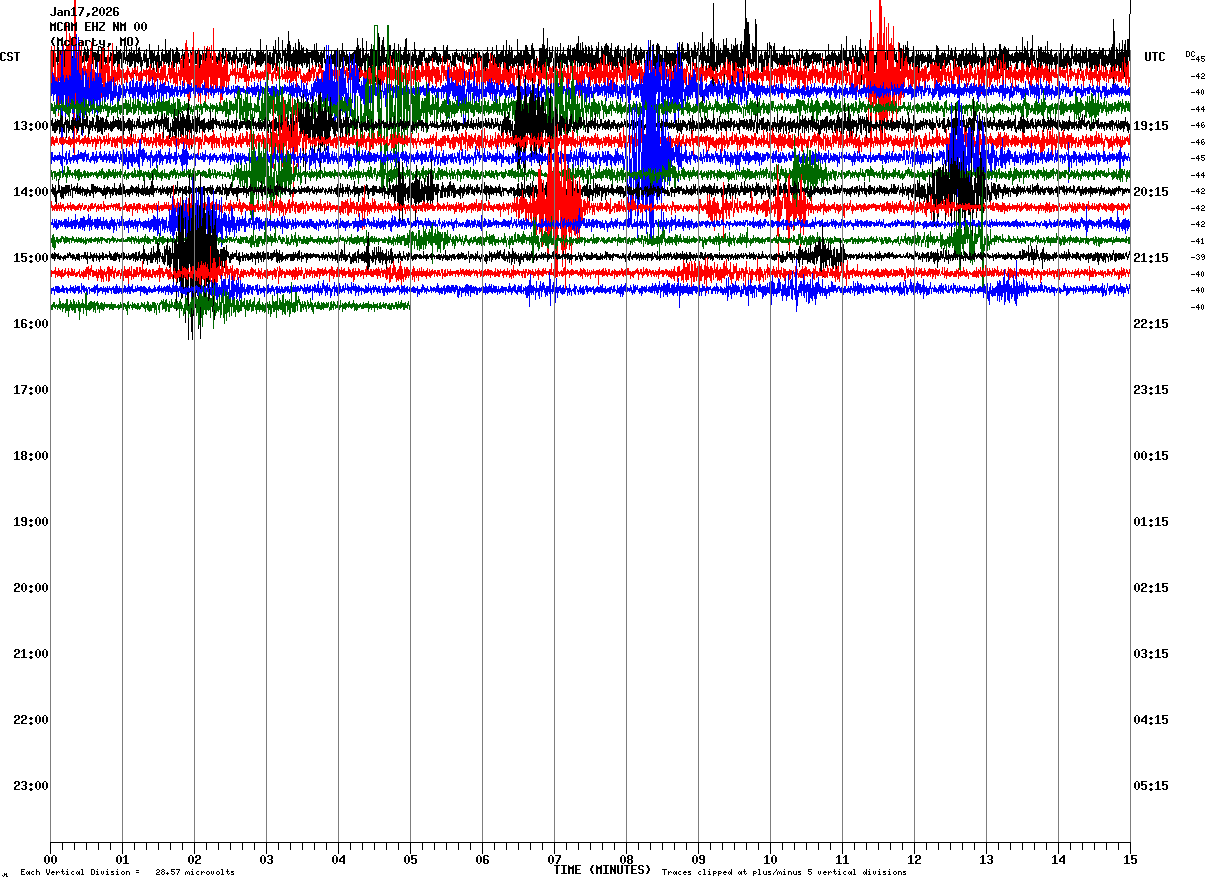Click minute tick label "01" on time axis
The width and height of the screenshot is (1210, 886).
click(x=122, y=860)
